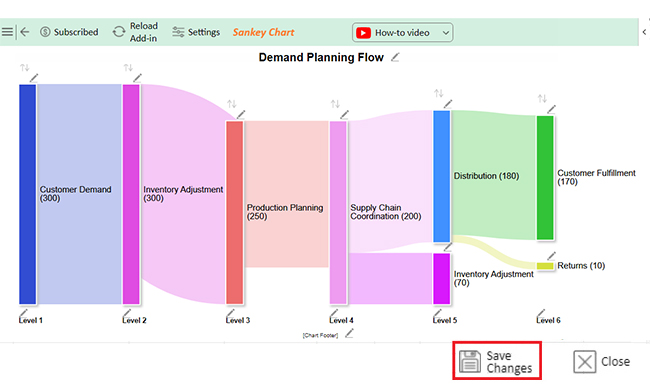Go back with the left arrow icon
Viewport: 650px width, 390px height.
click(x=25, y=32)
